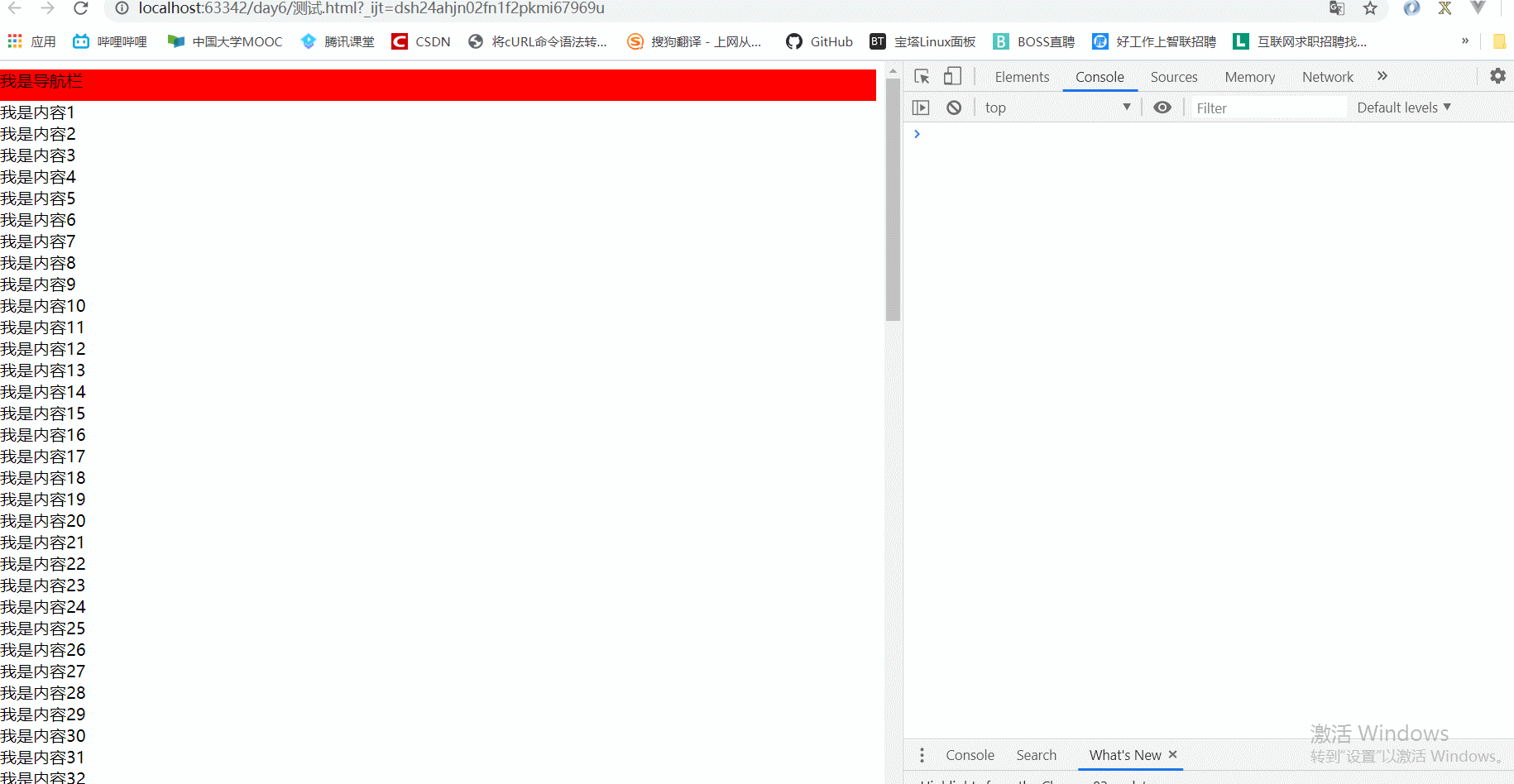Switch to the Elements tab

[x=1022, y=77]
